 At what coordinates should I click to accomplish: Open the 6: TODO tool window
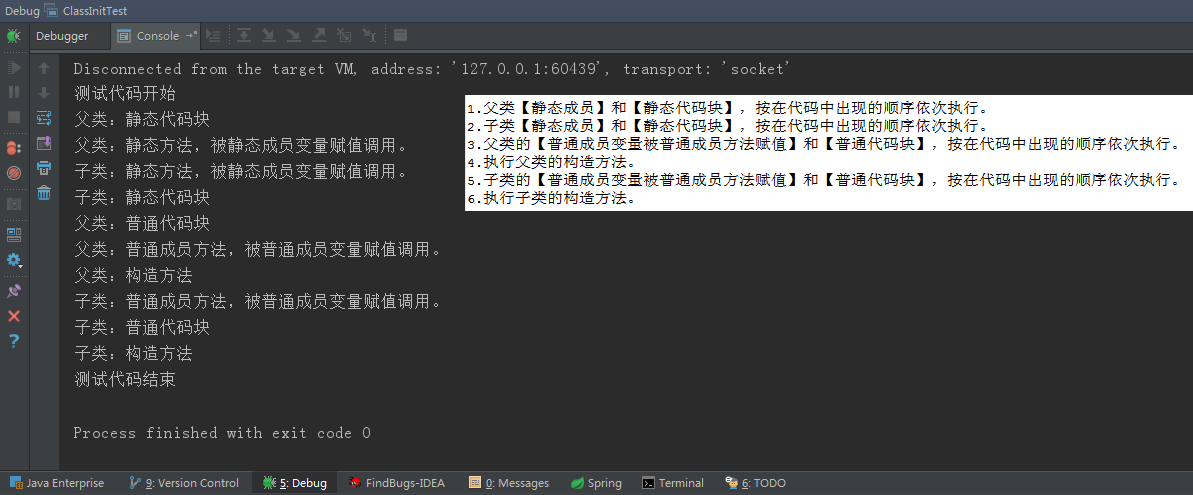coord(756,483)
